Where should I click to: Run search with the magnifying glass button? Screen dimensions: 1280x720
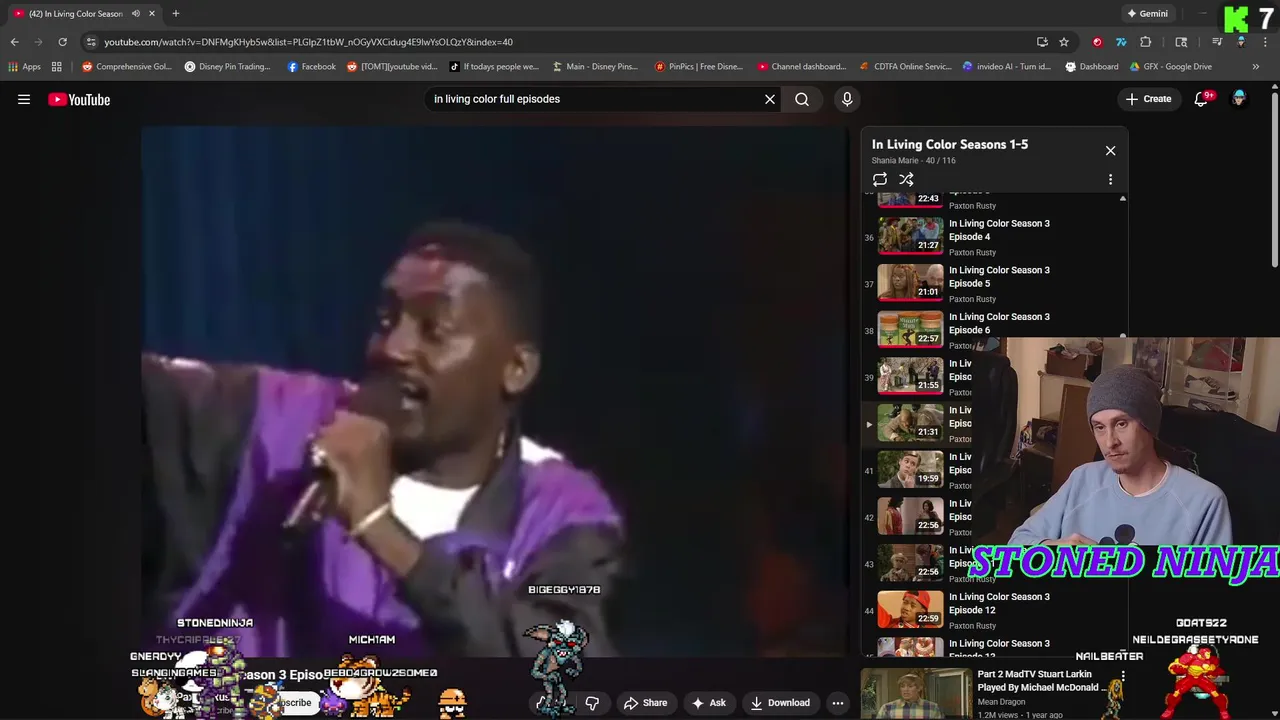[x=802, y=99]
